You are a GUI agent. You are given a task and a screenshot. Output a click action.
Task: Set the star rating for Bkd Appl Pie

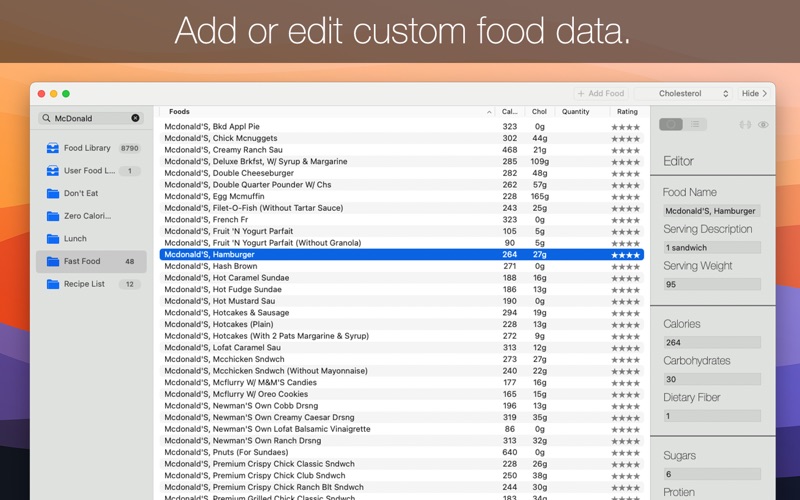pyautogui.click(x=626, y=127)
